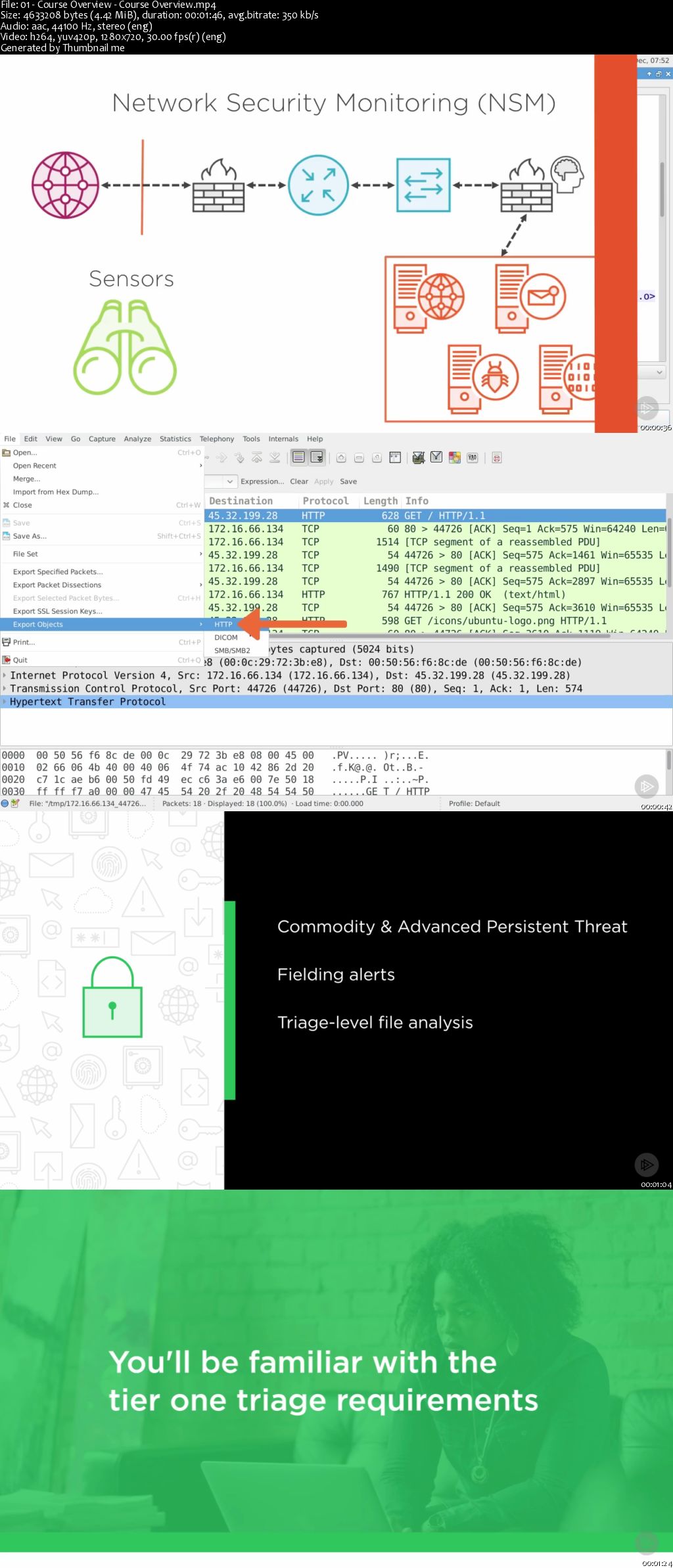The height and width of the screenshot is (1568, 673).
Task: Expand Open Recent submenu arrow
Action: click(x=200, y=466)
